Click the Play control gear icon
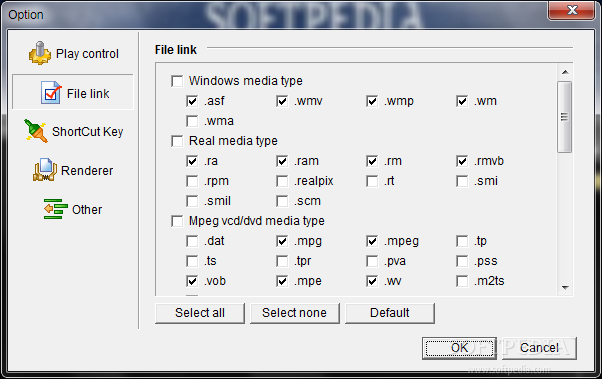602x379 pixels. (40, 53)
